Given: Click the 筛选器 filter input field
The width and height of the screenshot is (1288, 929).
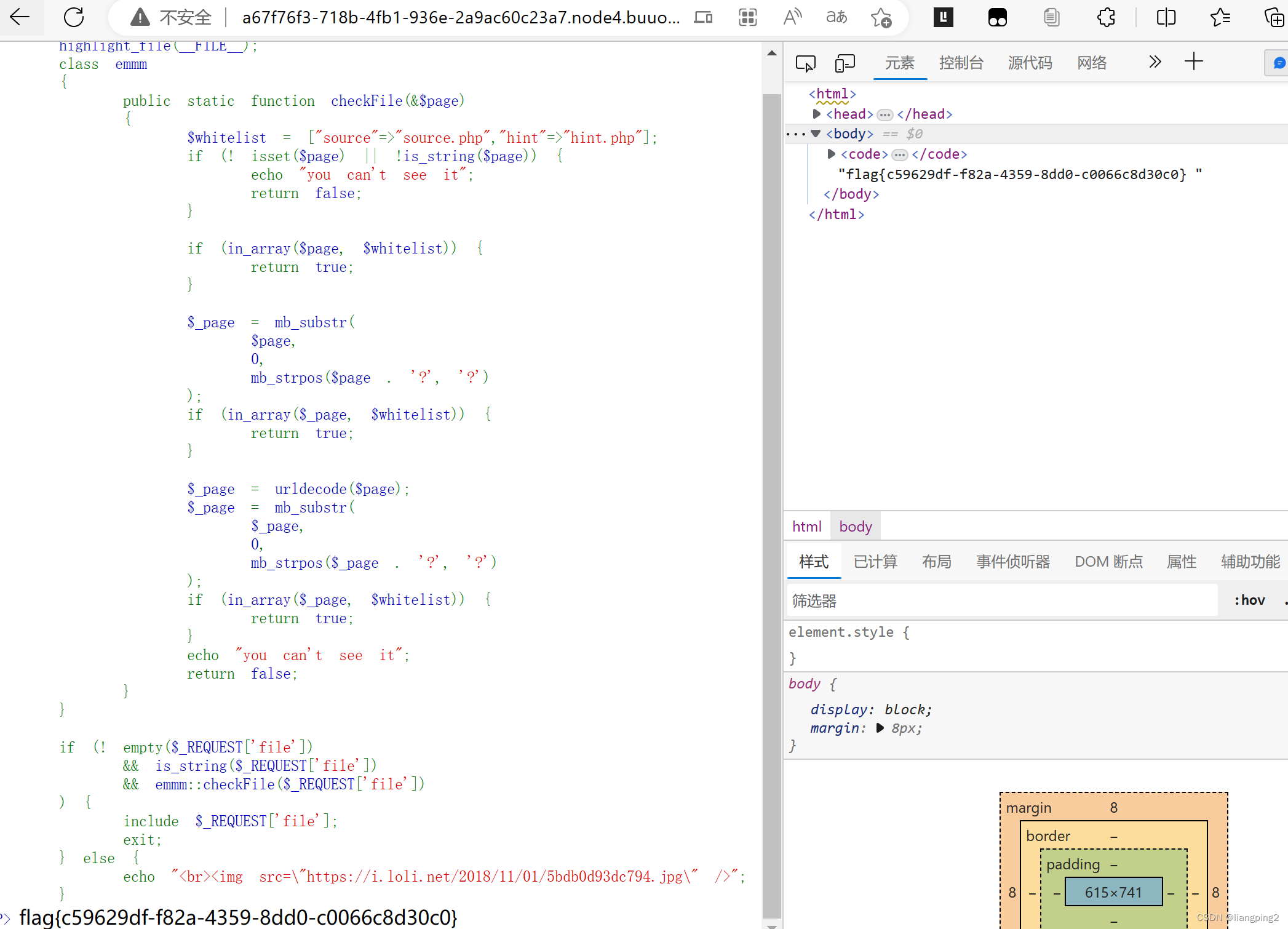Looking at the screenshot, I should click(1000, 600).
